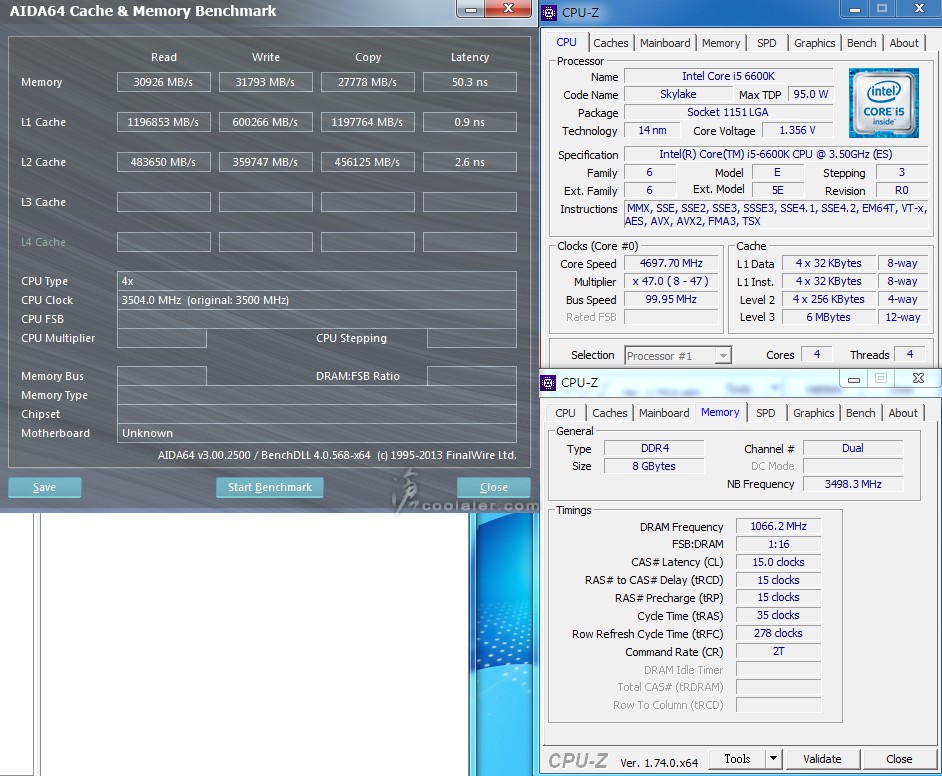This screenshot has height=776, width=942.
Task: Click the Memory Copy value 27778 MB/s
Action: coord(367,82)
